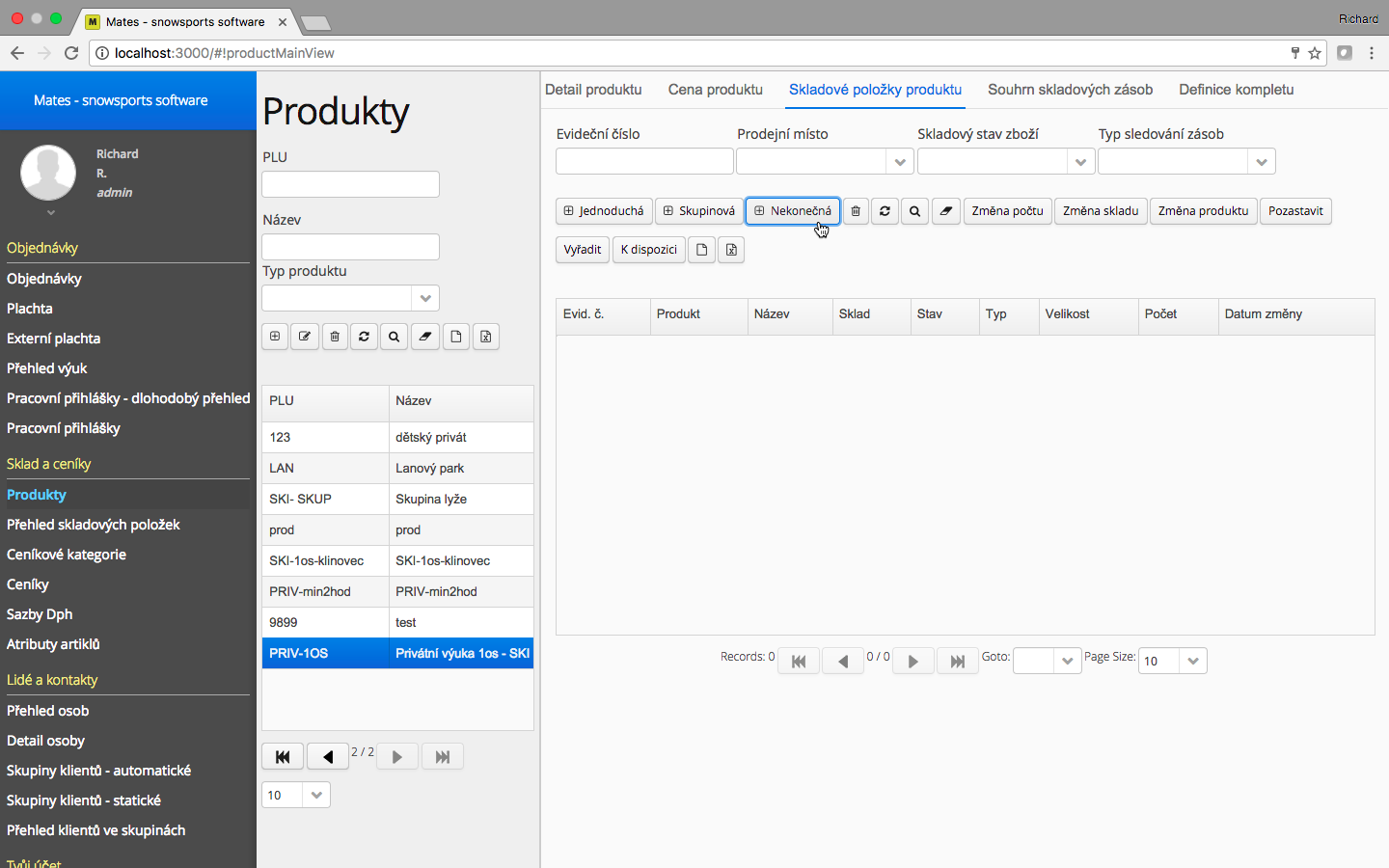Open the Page Size dropdown
Viewport: 1389px width, 868px height.
click(x=1193, y=661)
